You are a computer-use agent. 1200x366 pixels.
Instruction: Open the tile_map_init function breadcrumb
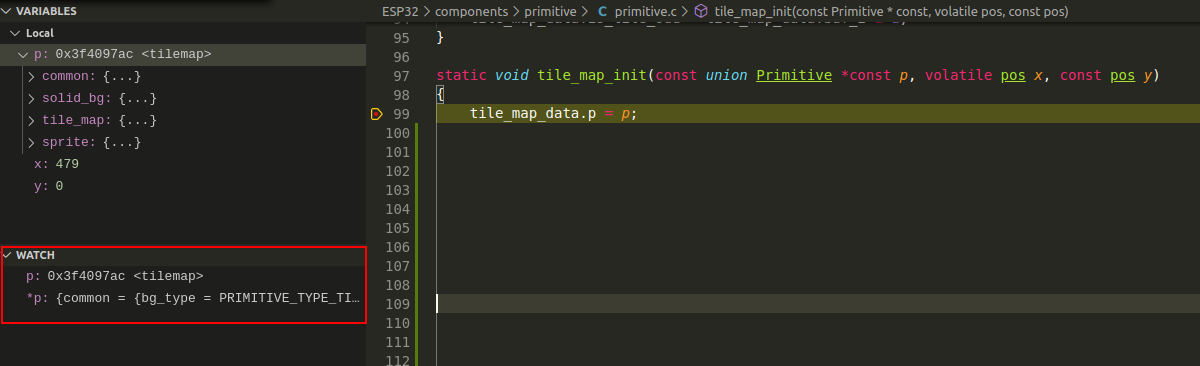pos(892,12)
